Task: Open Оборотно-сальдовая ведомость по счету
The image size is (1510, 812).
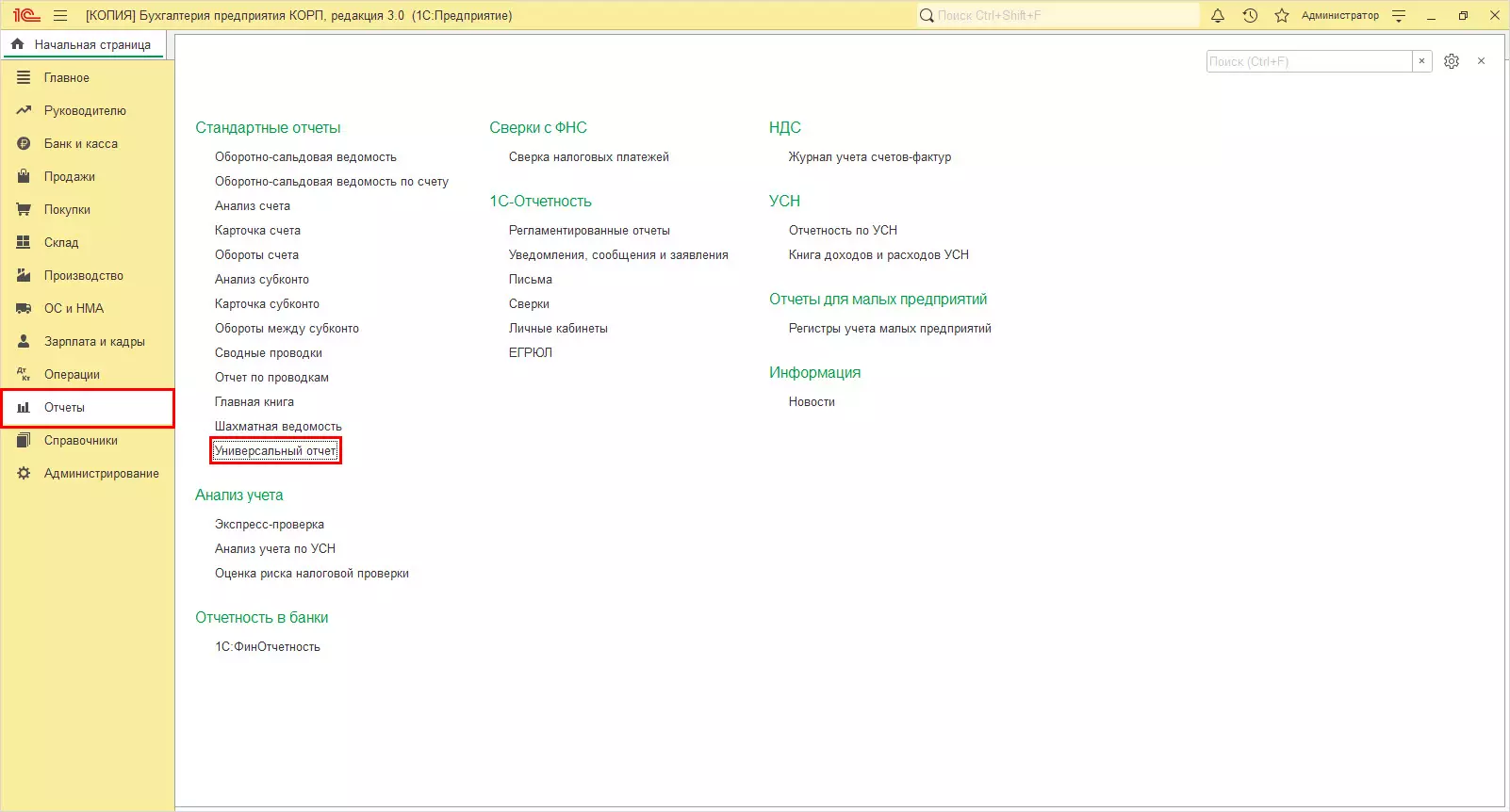Action: (332, 181)
